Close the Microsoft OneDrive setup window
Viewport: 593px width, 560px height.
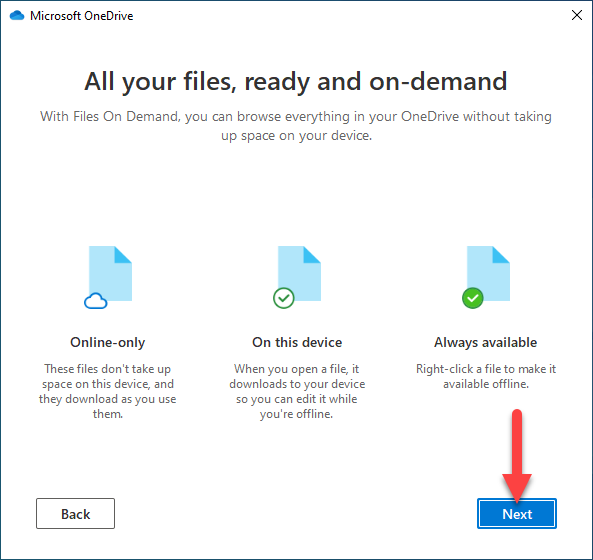[577, 15]
